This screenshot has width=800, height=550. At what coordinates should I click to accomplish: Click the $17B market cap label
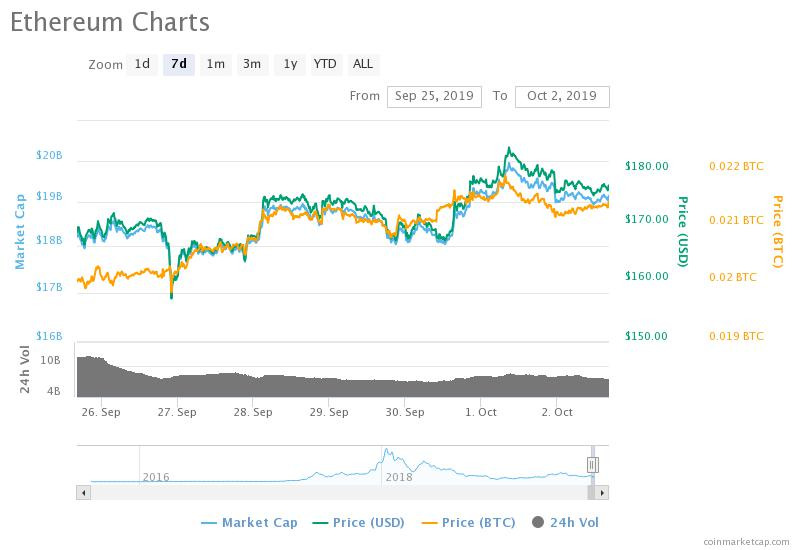pos(49,287)
